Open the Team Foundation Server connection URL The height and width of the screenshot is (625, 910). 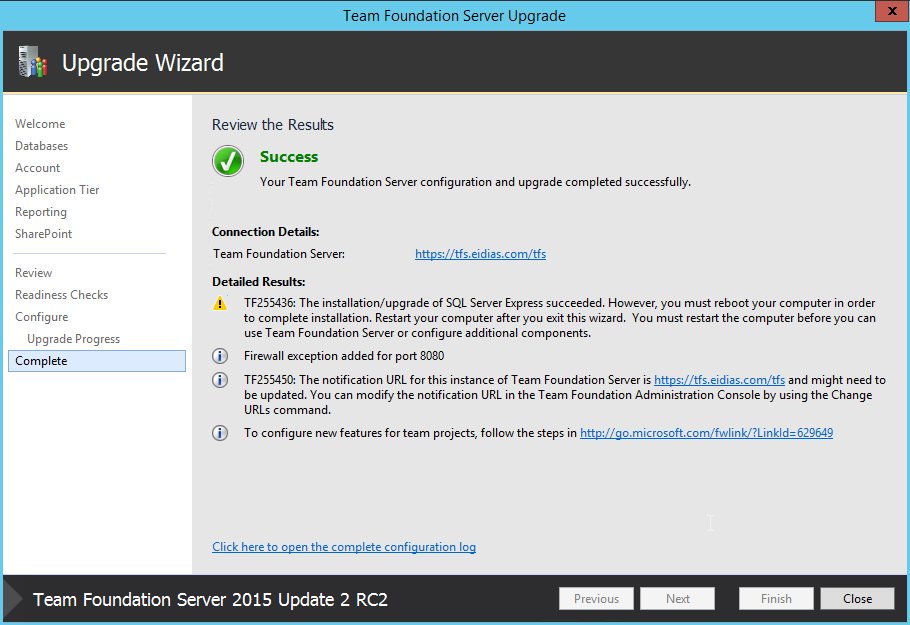(480, 254)
